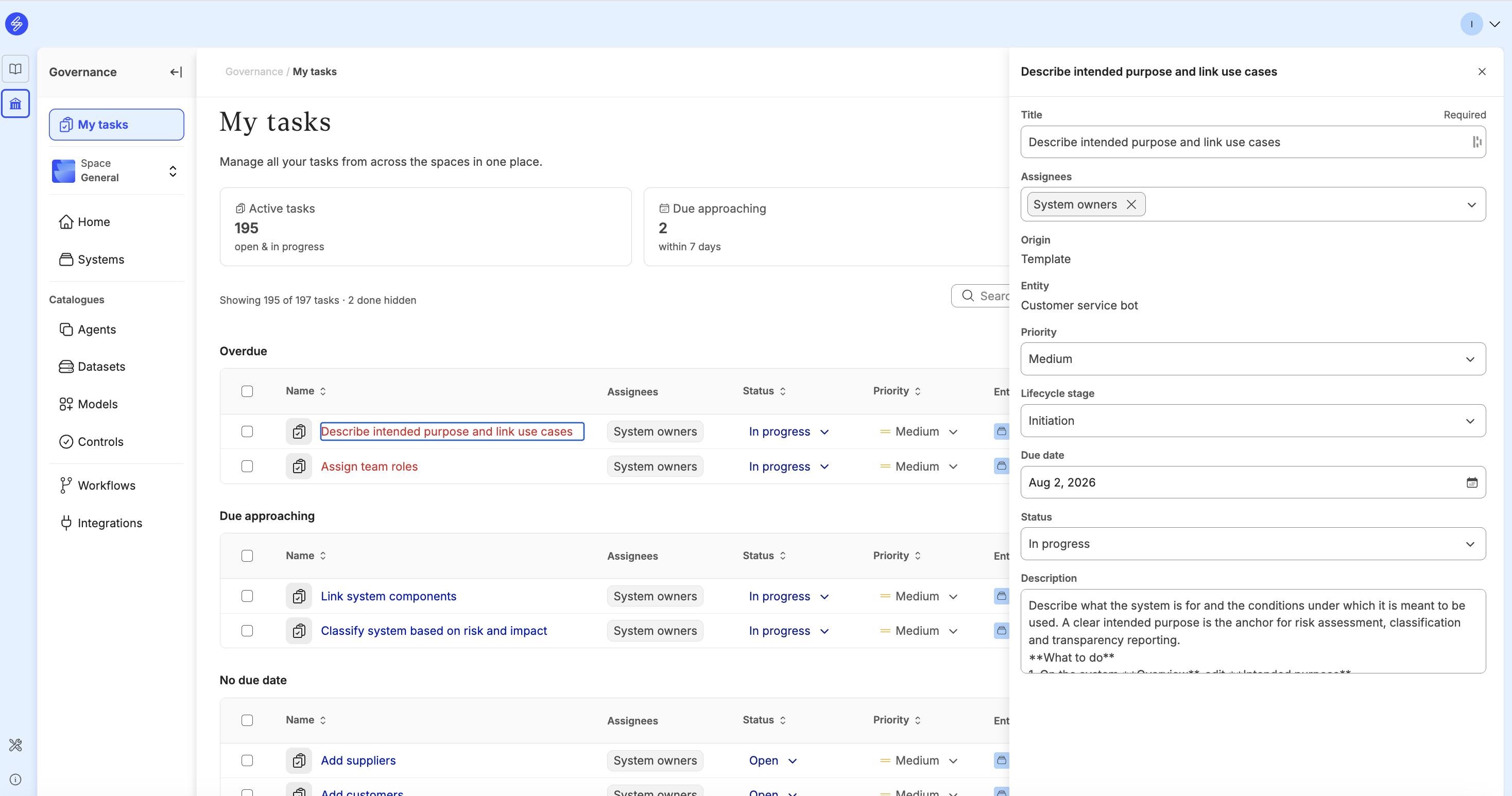The image size is (1512, 796).
Task: Open account menu chevron beside avatar
Action: 1495,24
